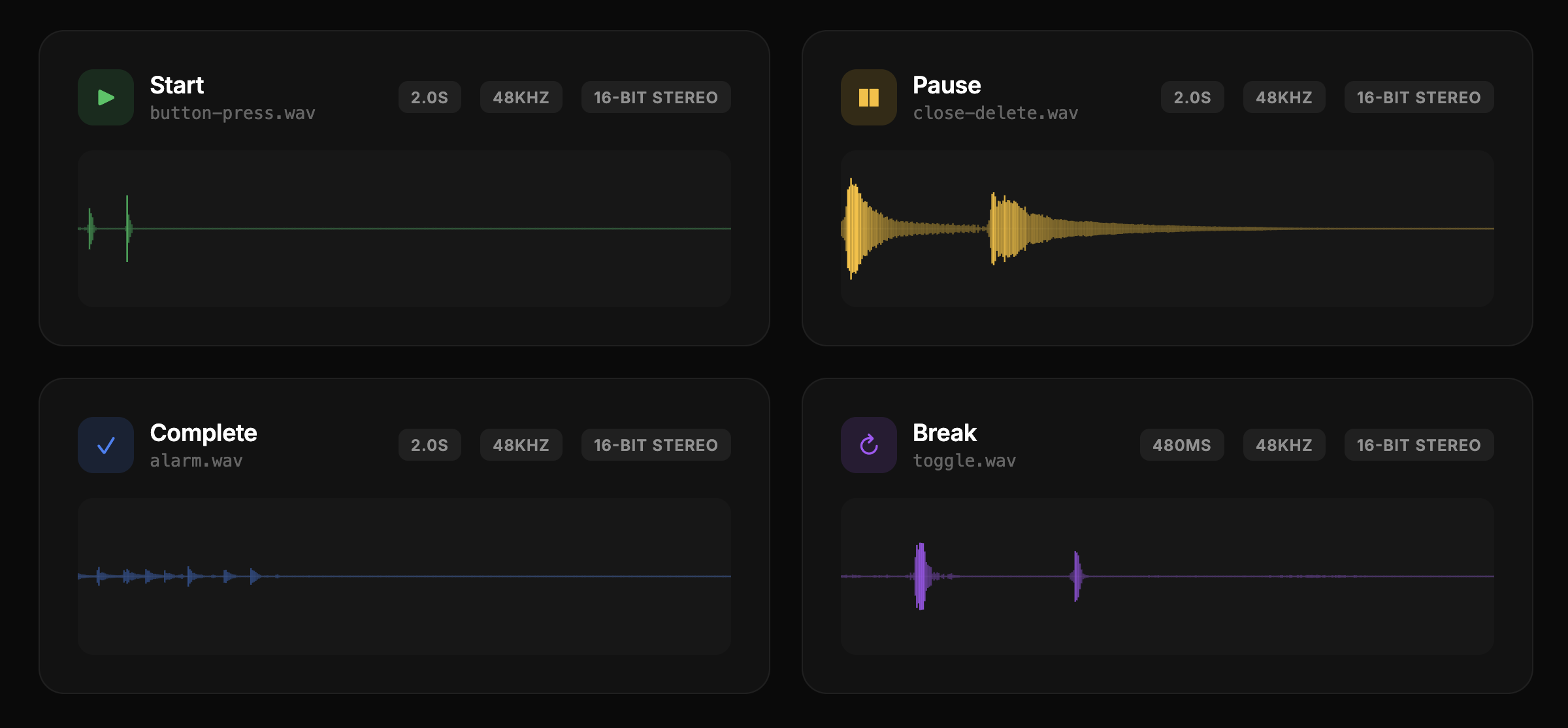Viewport: 1568px width, 728px height.
Task: Click the yellow pause bars next to close-delete.wav
Action: tap(868, 97)
